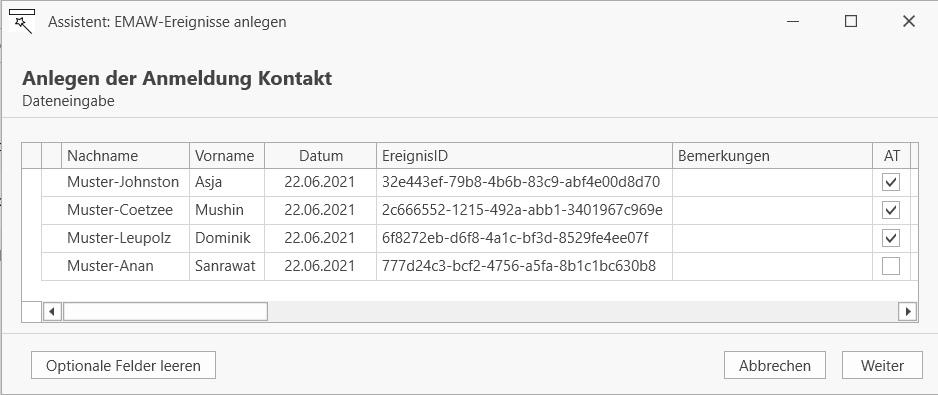Uncheck AT checkbox for Muster-Coetzee
The width and height of the screenshot is (938, 395).
click(891, 210)
